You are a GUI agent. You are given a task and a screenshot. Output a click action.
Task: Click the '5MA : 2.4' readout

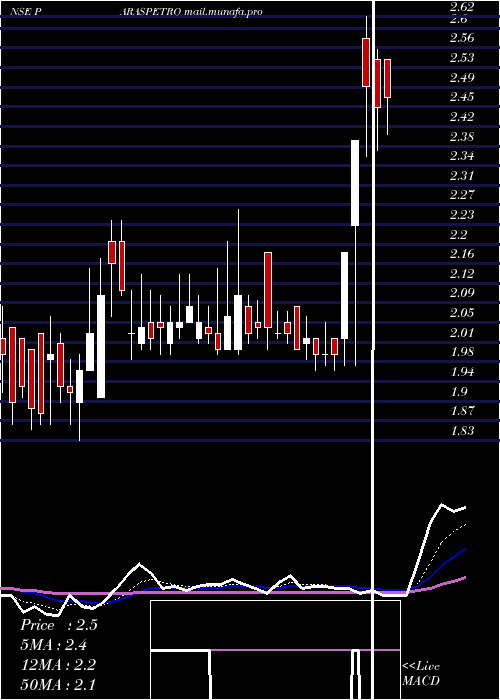pyautogui.click(x=54, y=645)
